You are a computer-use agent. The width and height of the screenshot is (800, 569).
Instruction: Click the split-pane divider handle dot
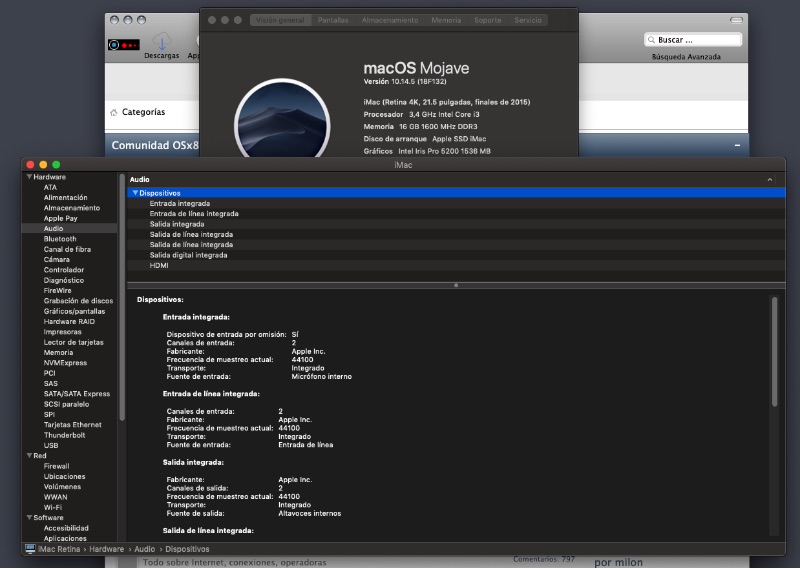click(456, 285)
